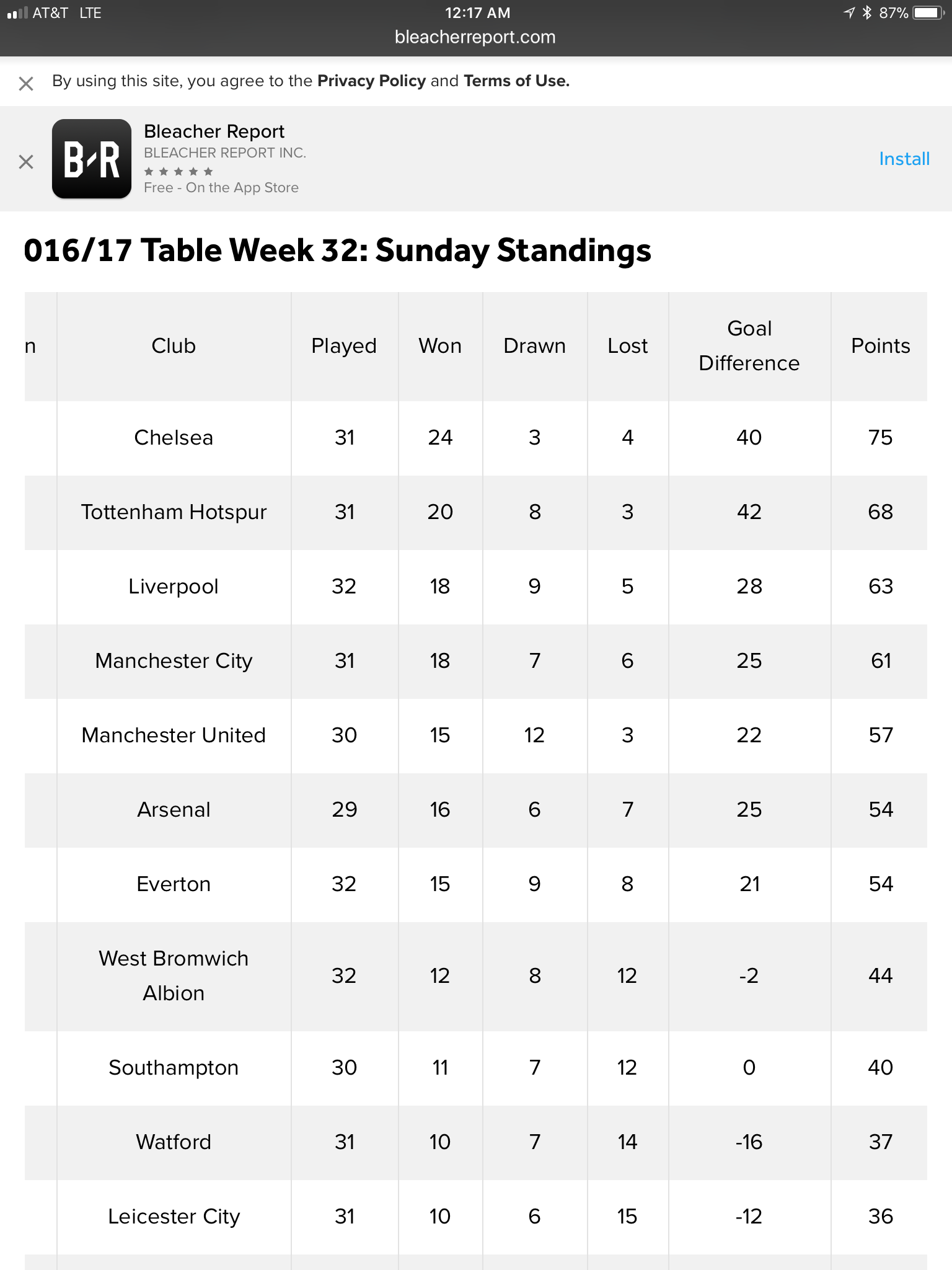Tap the location services arrow icon
This screenshot has width=952, height=1270.
click(849, 13)
